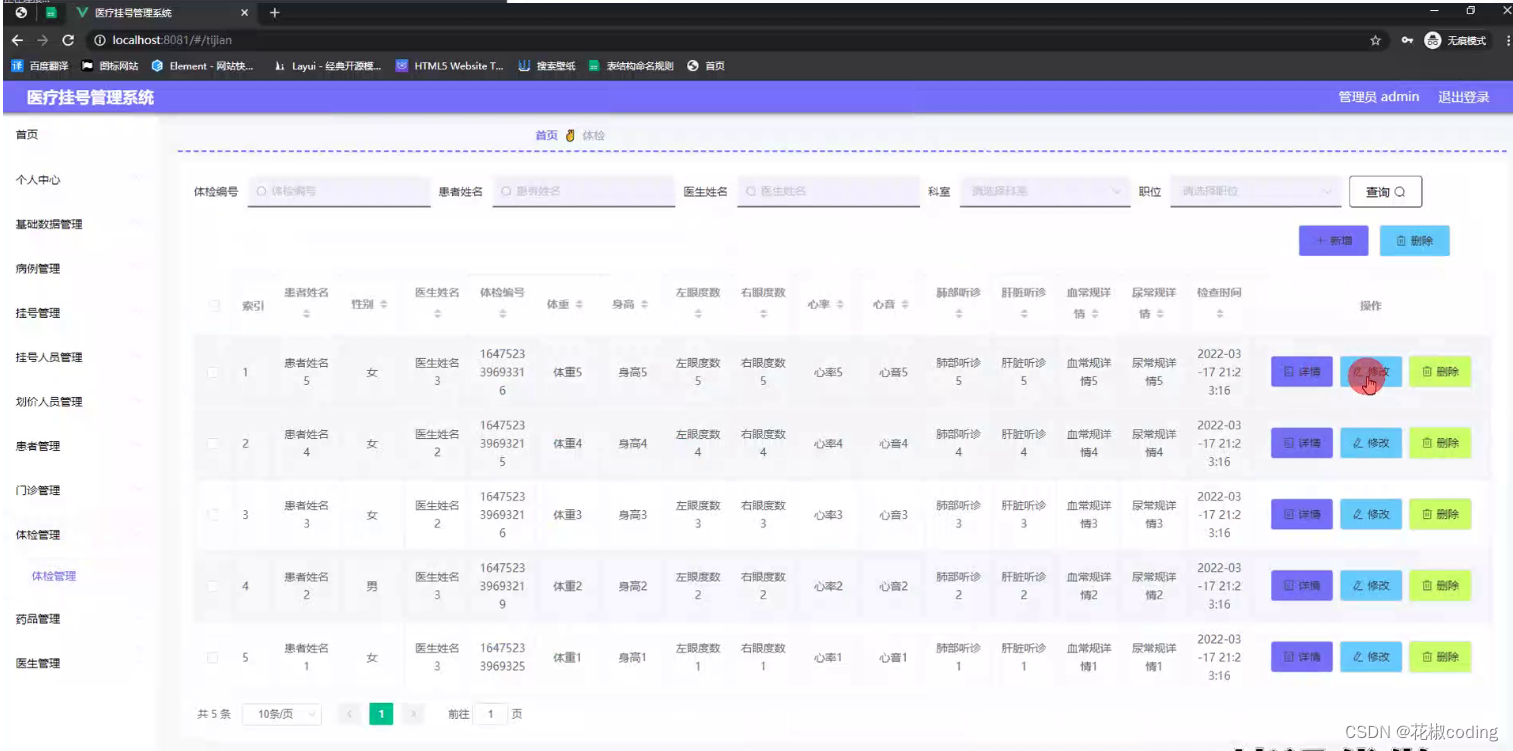Check the row for 患者姓名5
1513x751 pixels.
(213, 372)
